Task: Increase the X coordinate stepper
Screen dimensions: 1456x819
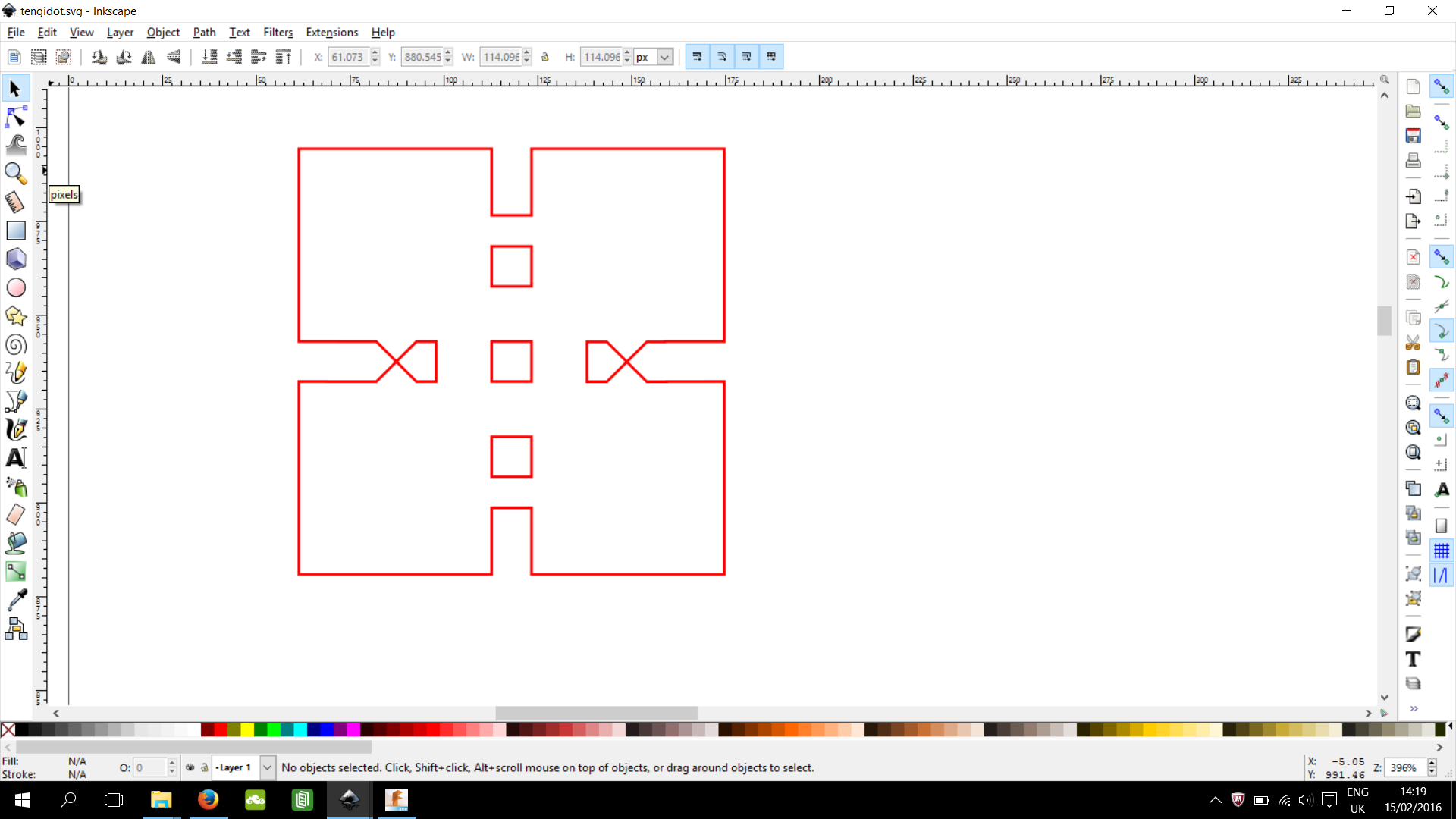Action: pos(375,52)
